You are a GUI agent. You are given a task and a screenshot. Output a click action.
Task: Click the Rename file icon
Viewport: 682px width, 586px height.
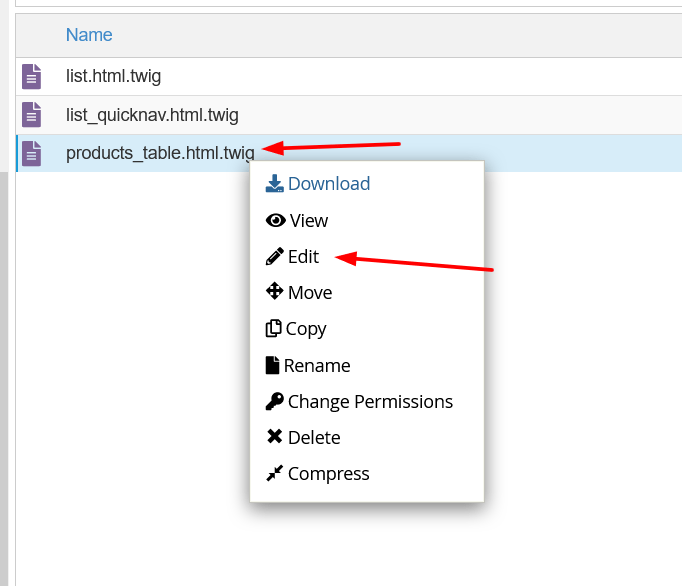(272, 365)
